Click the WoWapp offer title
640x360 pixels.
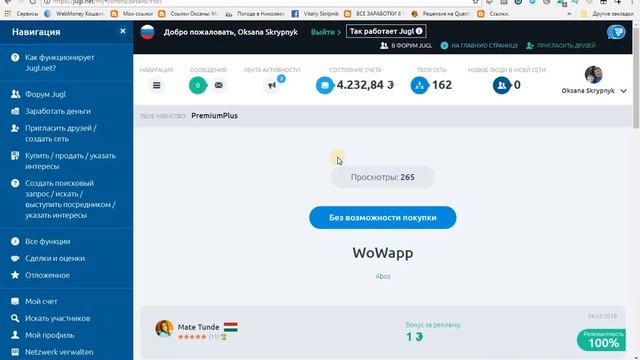[383, 253]
